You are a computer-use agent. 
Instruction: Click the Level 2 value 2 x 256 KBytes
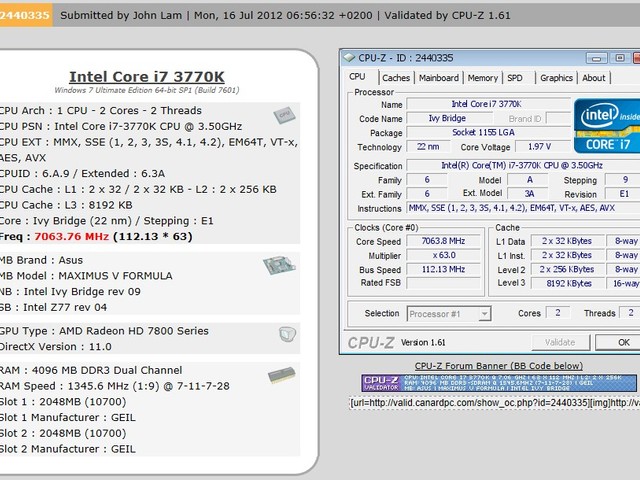(x=567, y=269)
